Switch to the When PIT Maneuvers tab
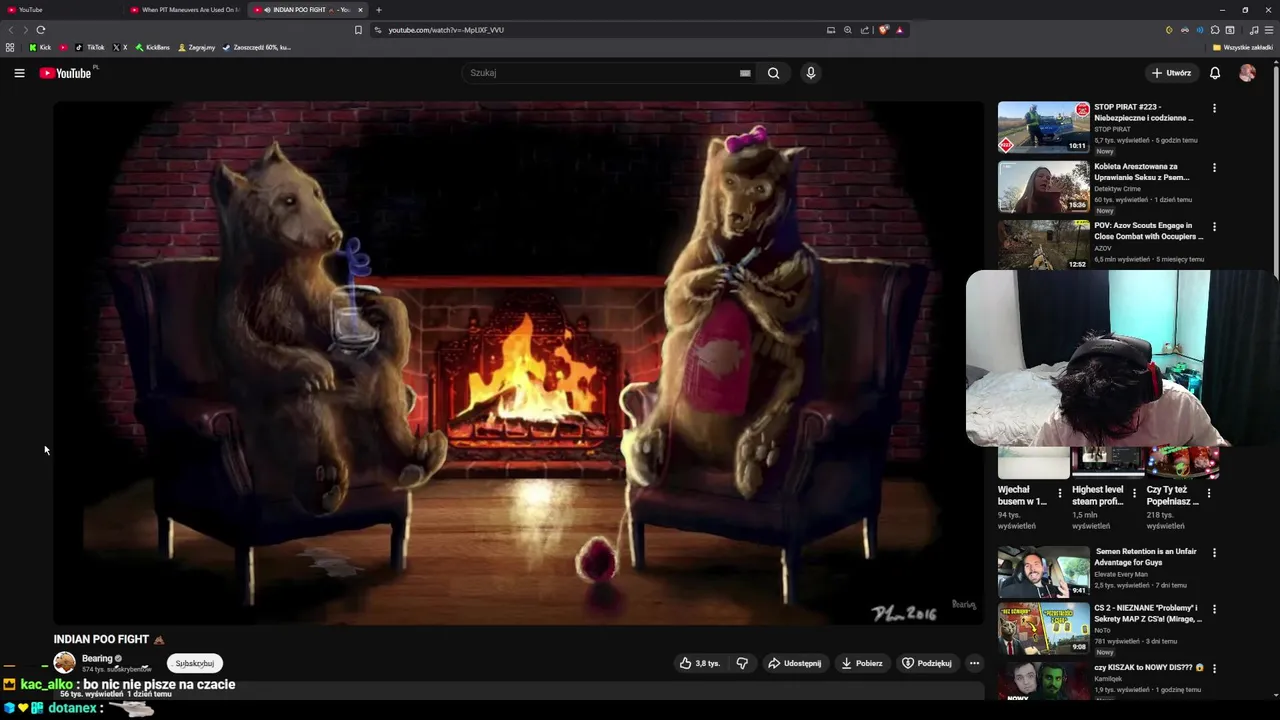 point(185,10)
